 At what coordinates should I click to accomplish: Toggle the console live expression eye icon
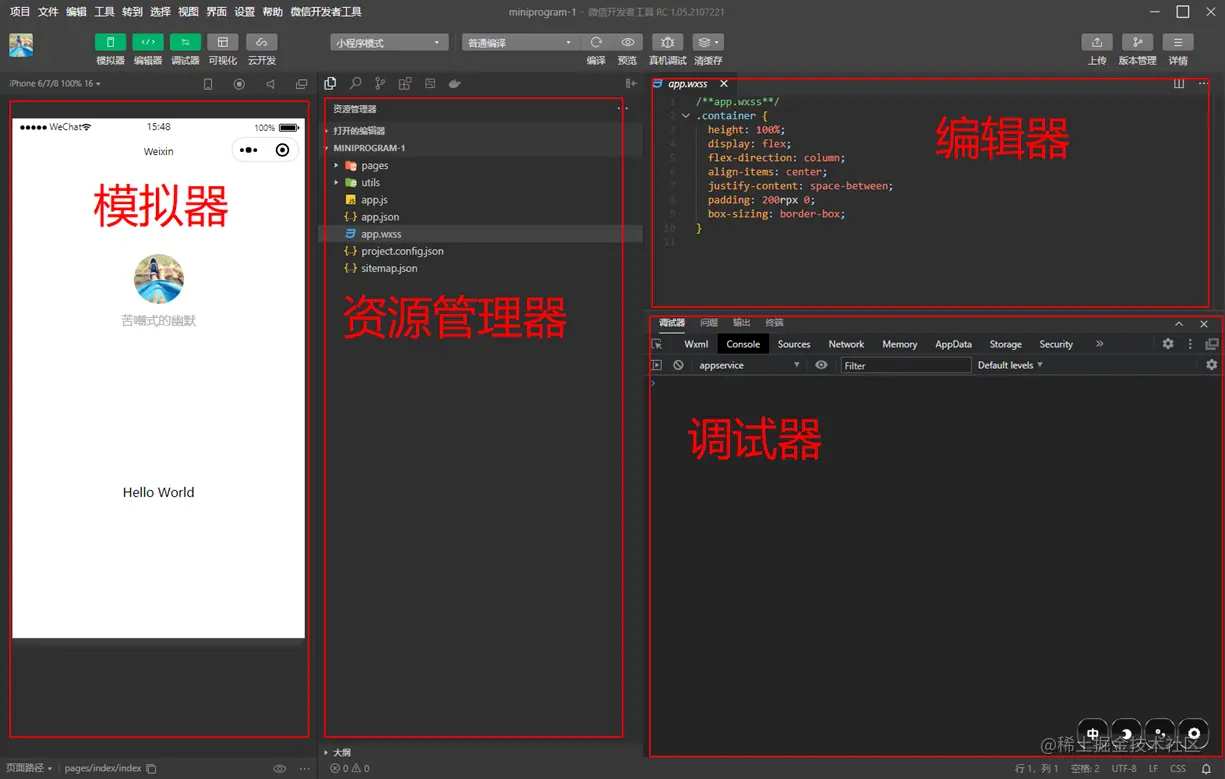(x=821, y=365)
